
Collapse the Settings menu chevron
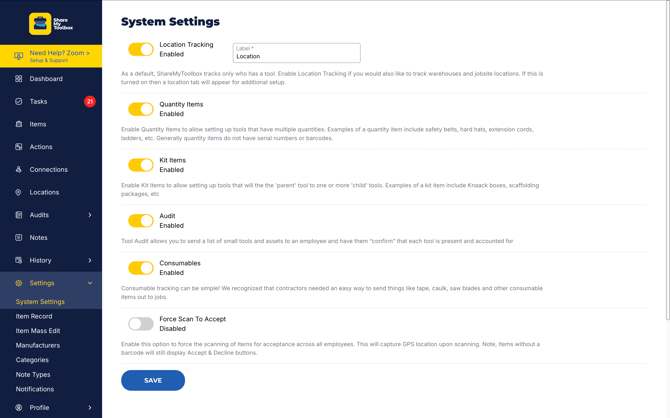(90, 283)
